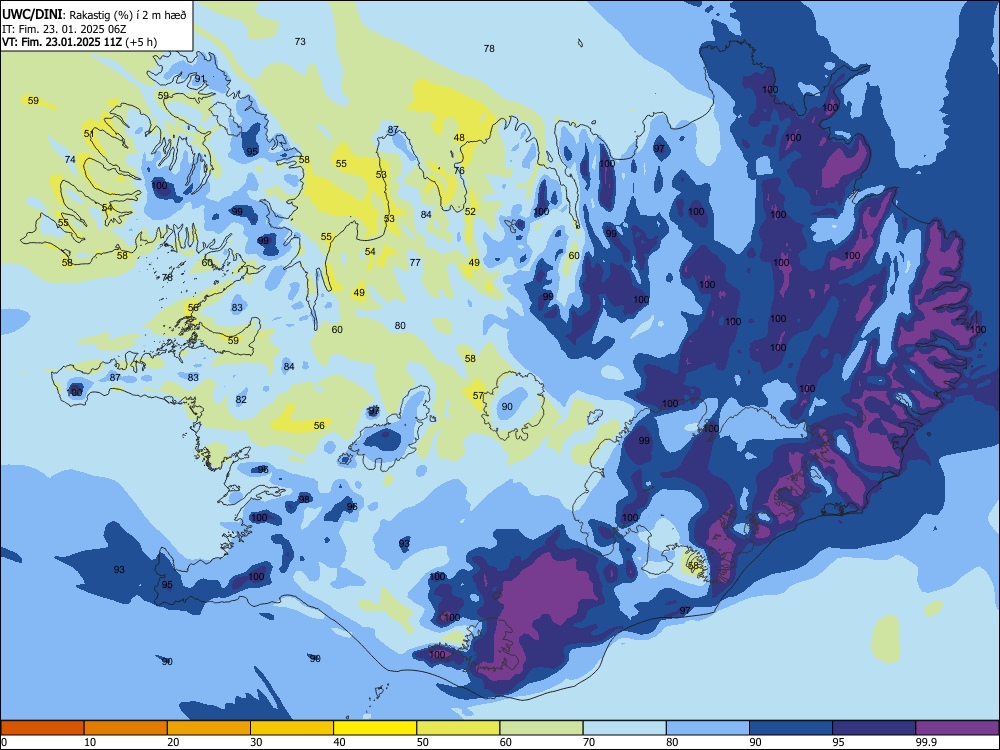Viewport: 1000px width, 750px height.
Task: Click the 'VT: Fim. 23.01.2025 11Z (+5 h)' line
Action: click(x=79, y=42)
